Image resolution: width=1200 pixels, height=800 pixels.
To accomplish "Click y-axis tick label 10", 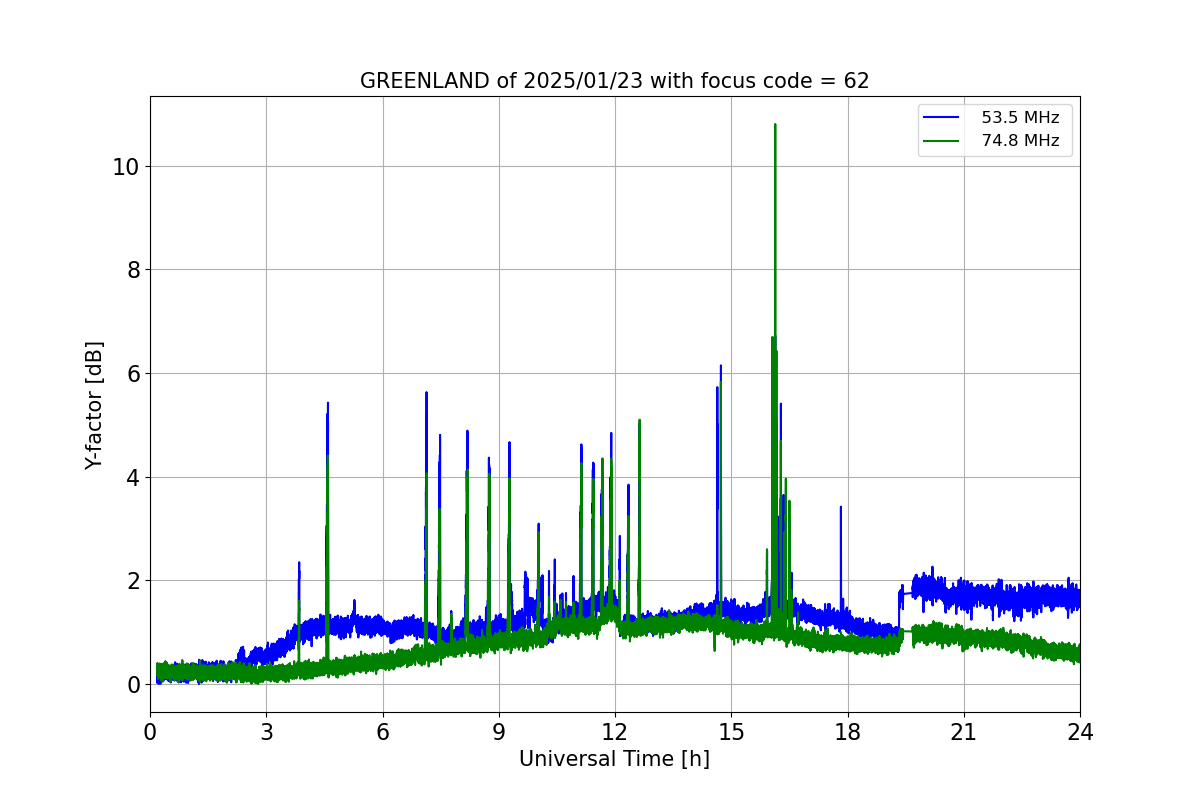I will 125,166.
